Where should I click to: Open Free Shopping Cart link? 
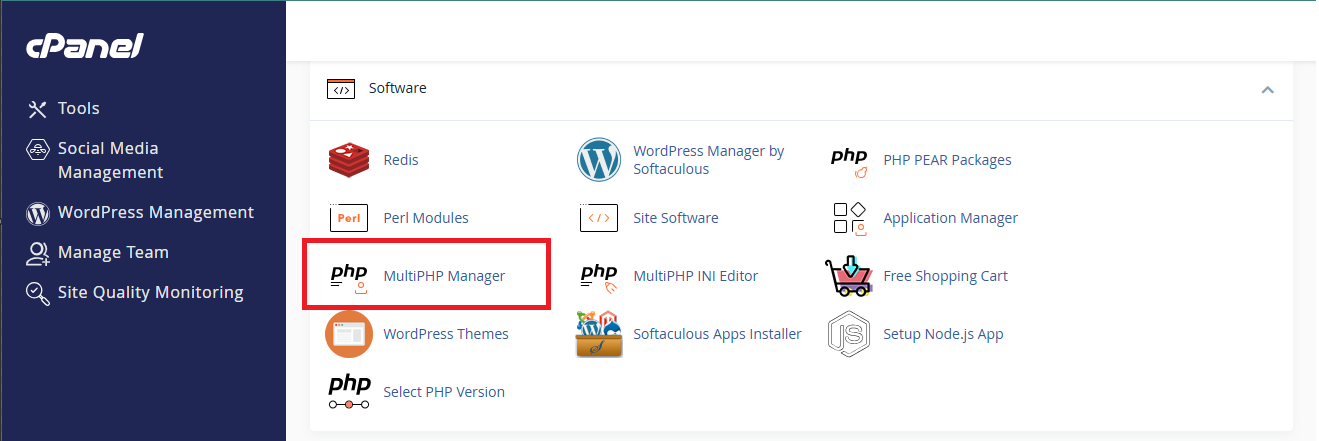(946, 276)
